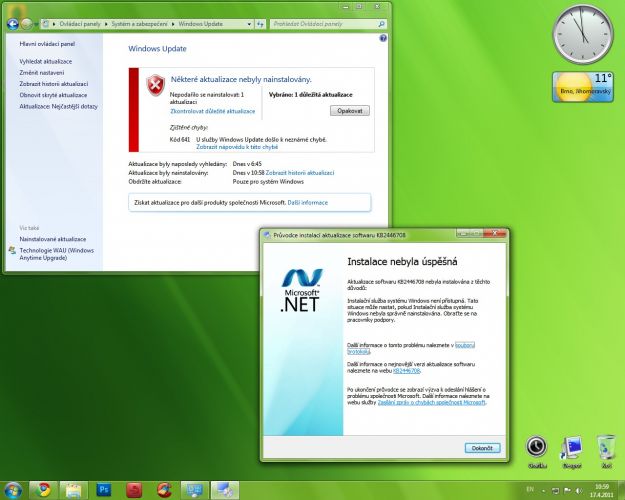Click the forward navigation arrow in Control Panel

pos(26,24)
